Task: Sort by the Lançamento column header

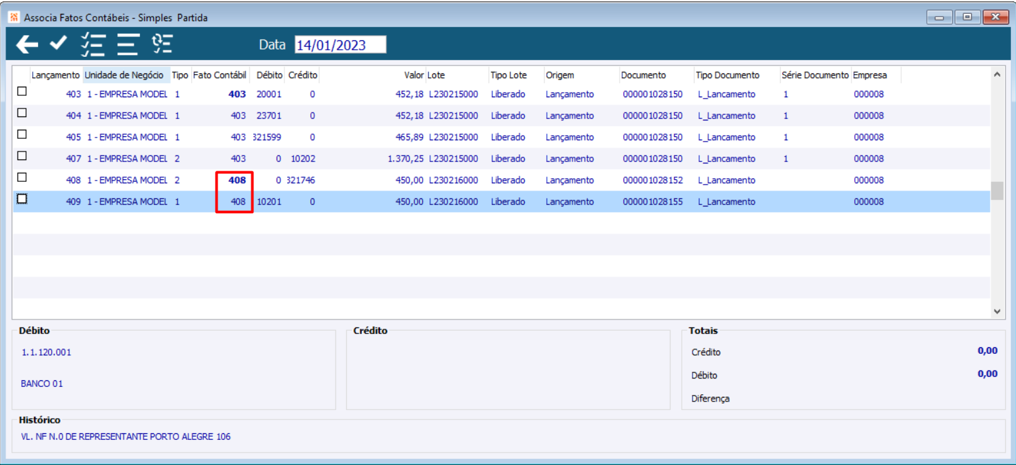Action: (x=56, y=75)
